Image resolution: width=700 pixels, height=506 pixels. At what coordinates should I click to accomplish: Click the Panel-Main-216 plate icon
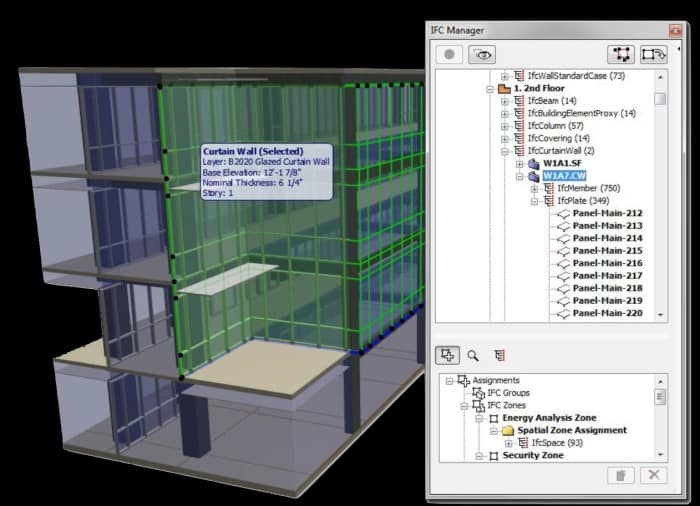point(564,264)
